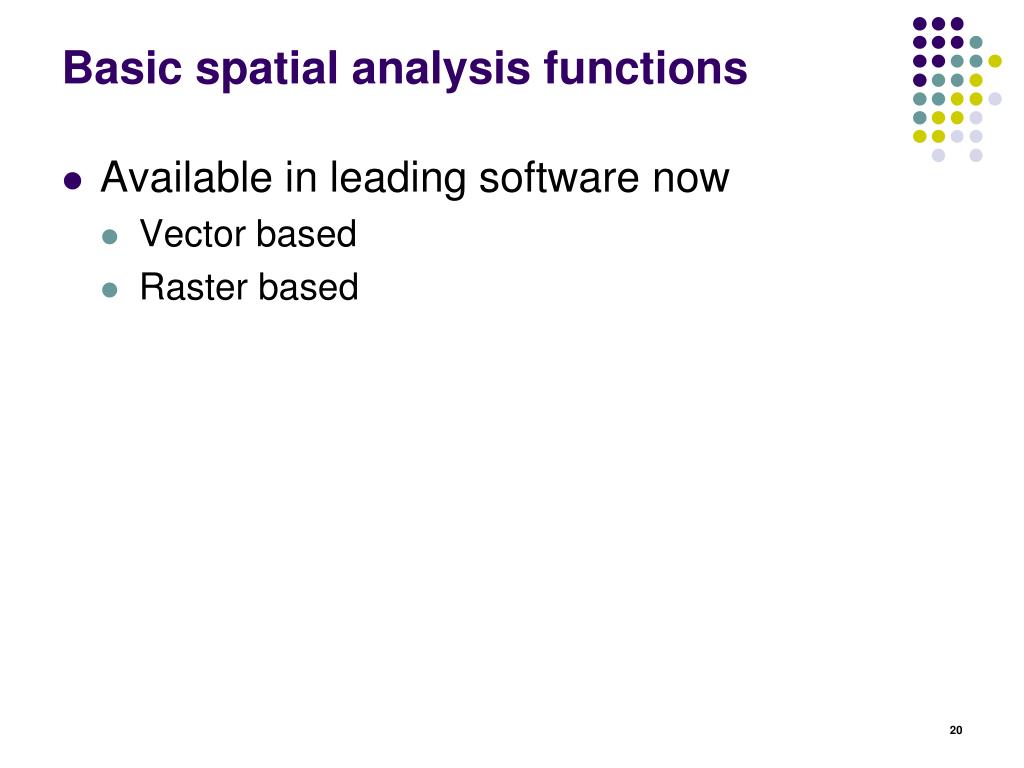This screenshot has width=1024, height=768.
Task: Click the teal bullet beside "Raster based"
Action: tap(110, 290)
